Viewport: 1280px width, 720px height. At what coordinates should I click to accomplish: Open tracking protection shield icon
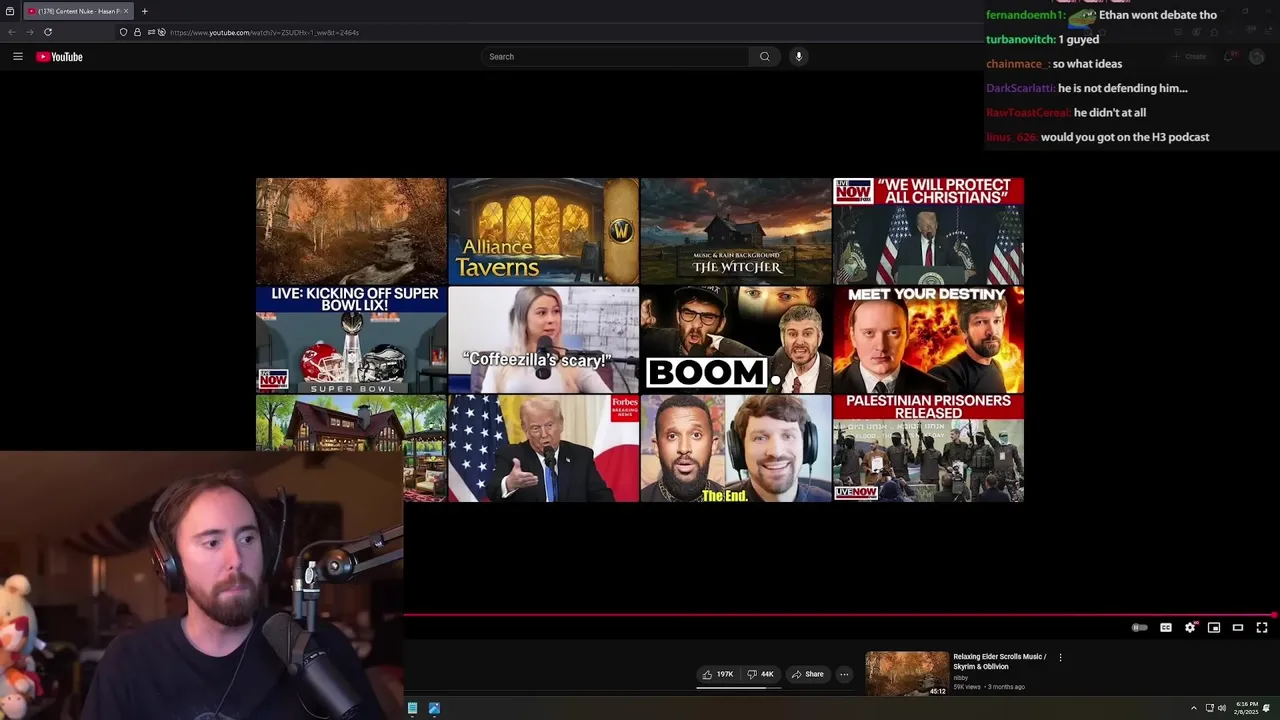pyautogui.click(x=123, y=32)
